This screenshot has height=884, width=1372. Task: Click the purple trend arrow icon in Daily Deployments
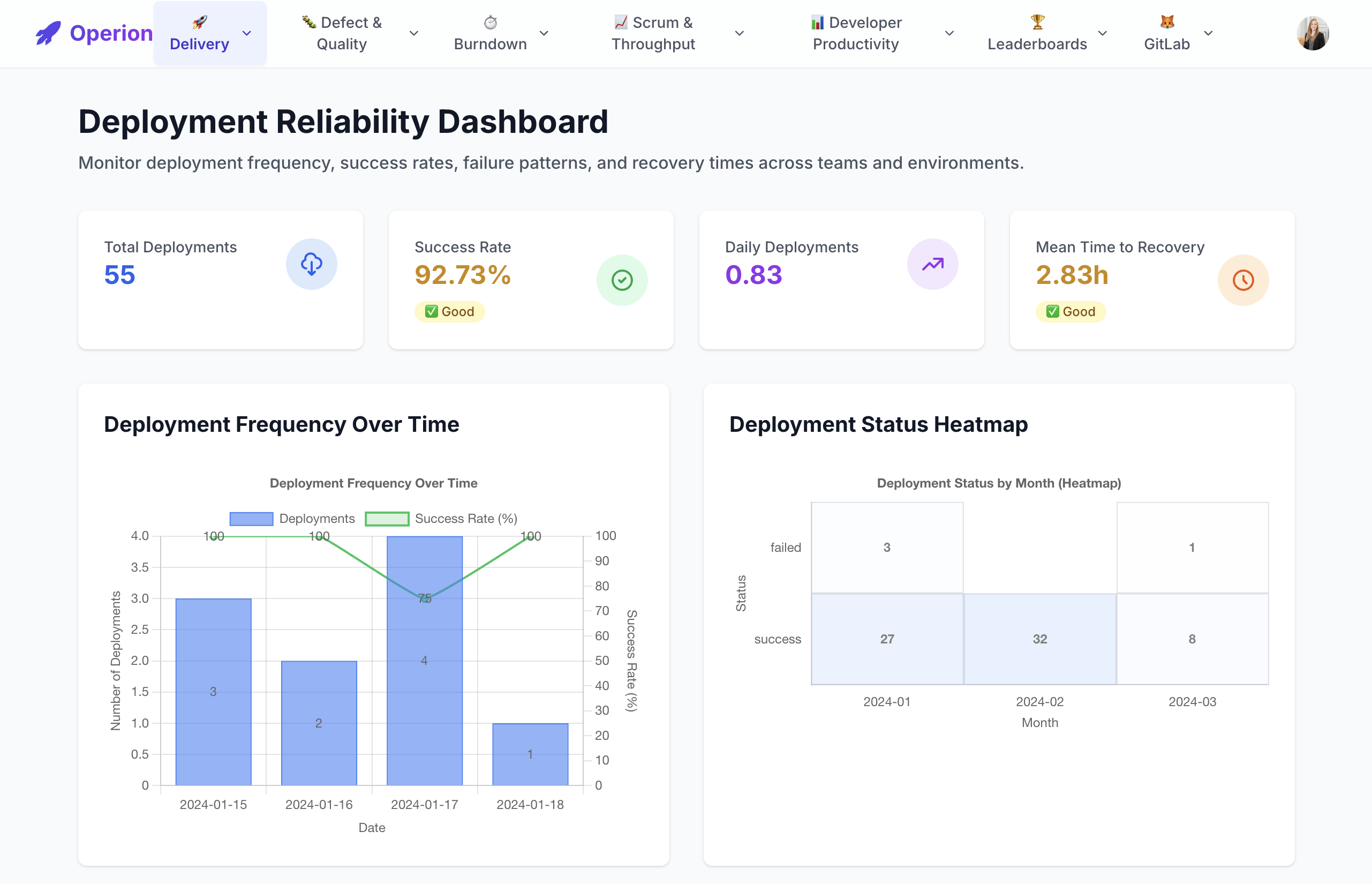[932, 264]
